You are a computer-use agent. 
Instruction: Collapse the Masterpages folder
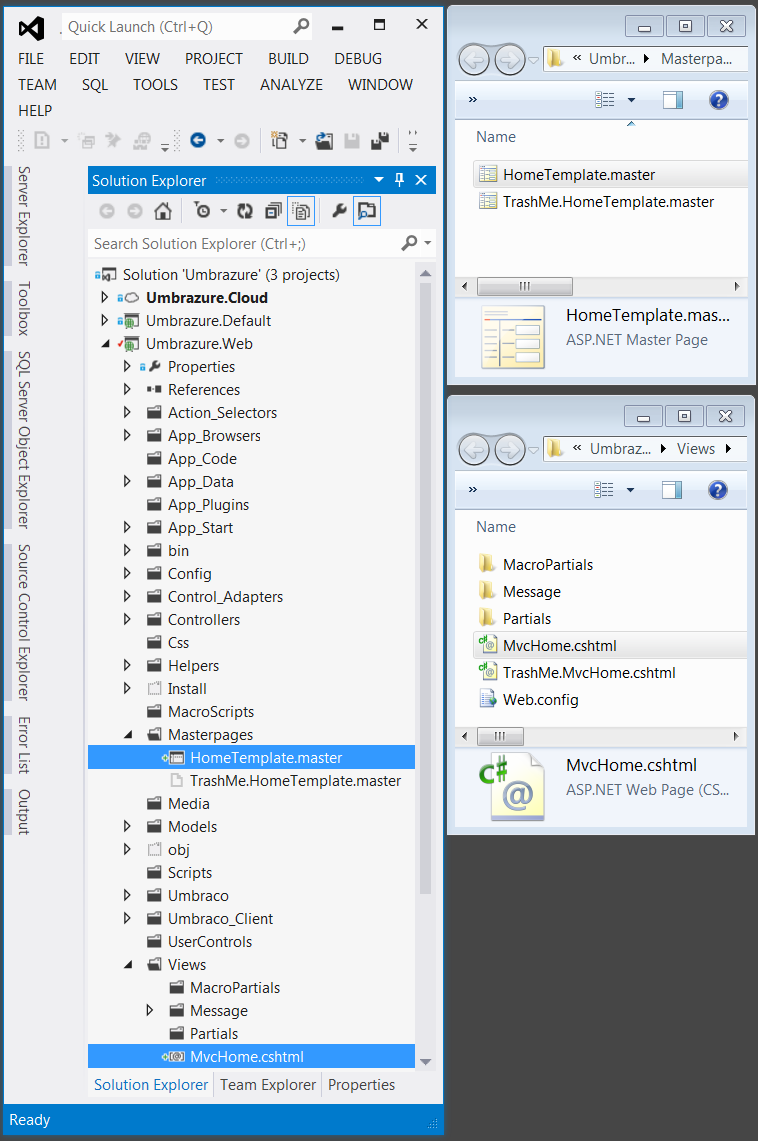point(128,735)
